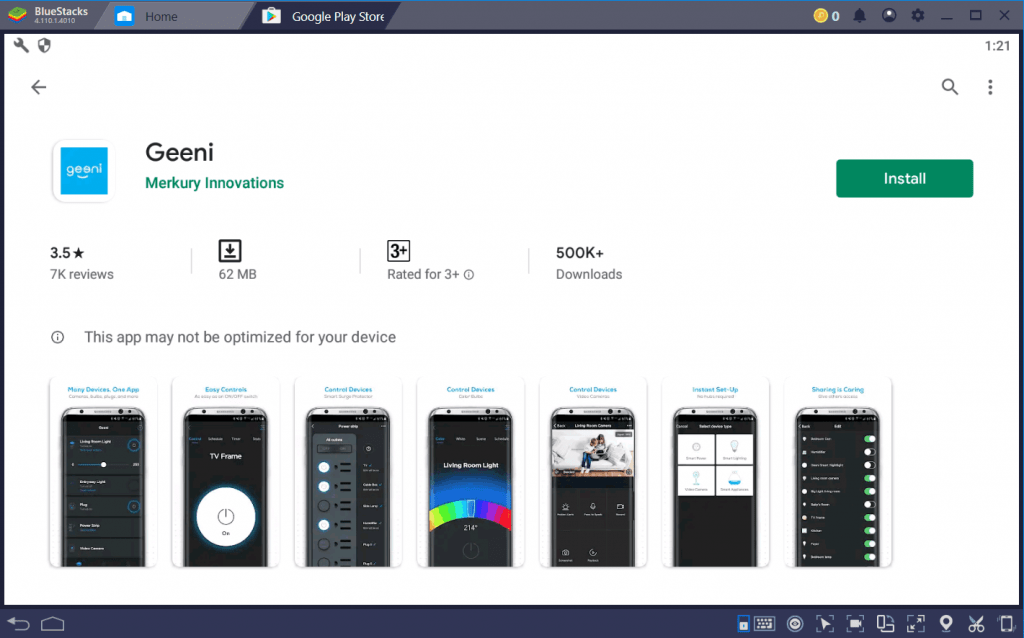Open BlueStacks settings gear
Viewport: 1024px width, 638px height.
[x=918, y=15]
